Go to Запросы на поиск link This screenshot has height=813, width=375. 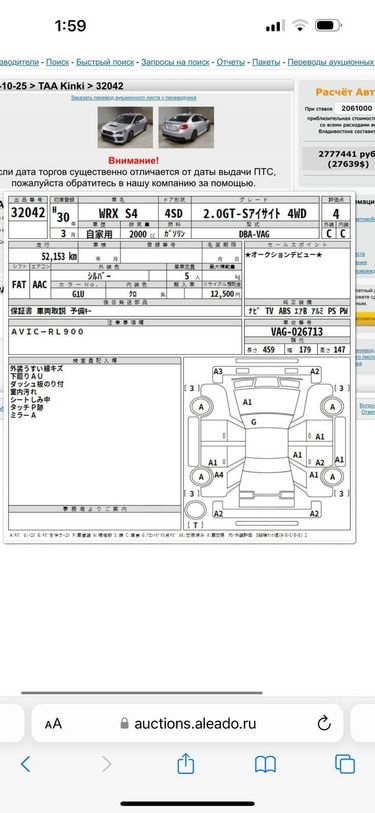[x=175, y=62]
